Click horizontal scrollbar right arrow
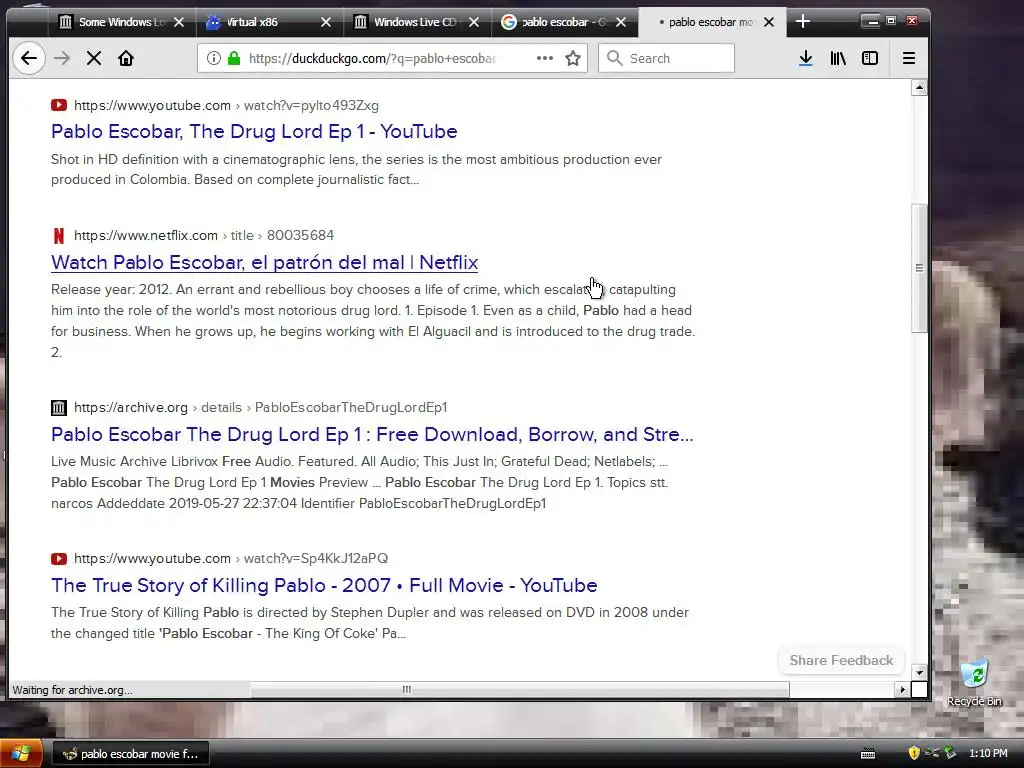1024x768 pixels. (903, 690)
